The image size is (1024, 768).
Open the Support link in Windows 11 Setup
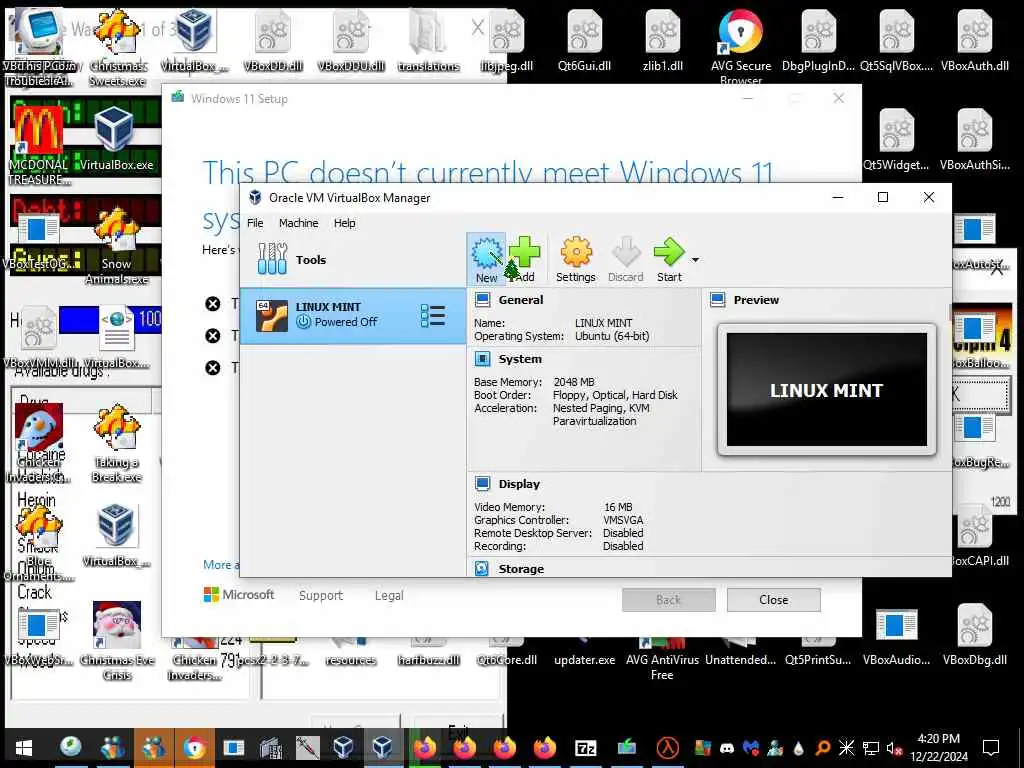tap(321, 595)
